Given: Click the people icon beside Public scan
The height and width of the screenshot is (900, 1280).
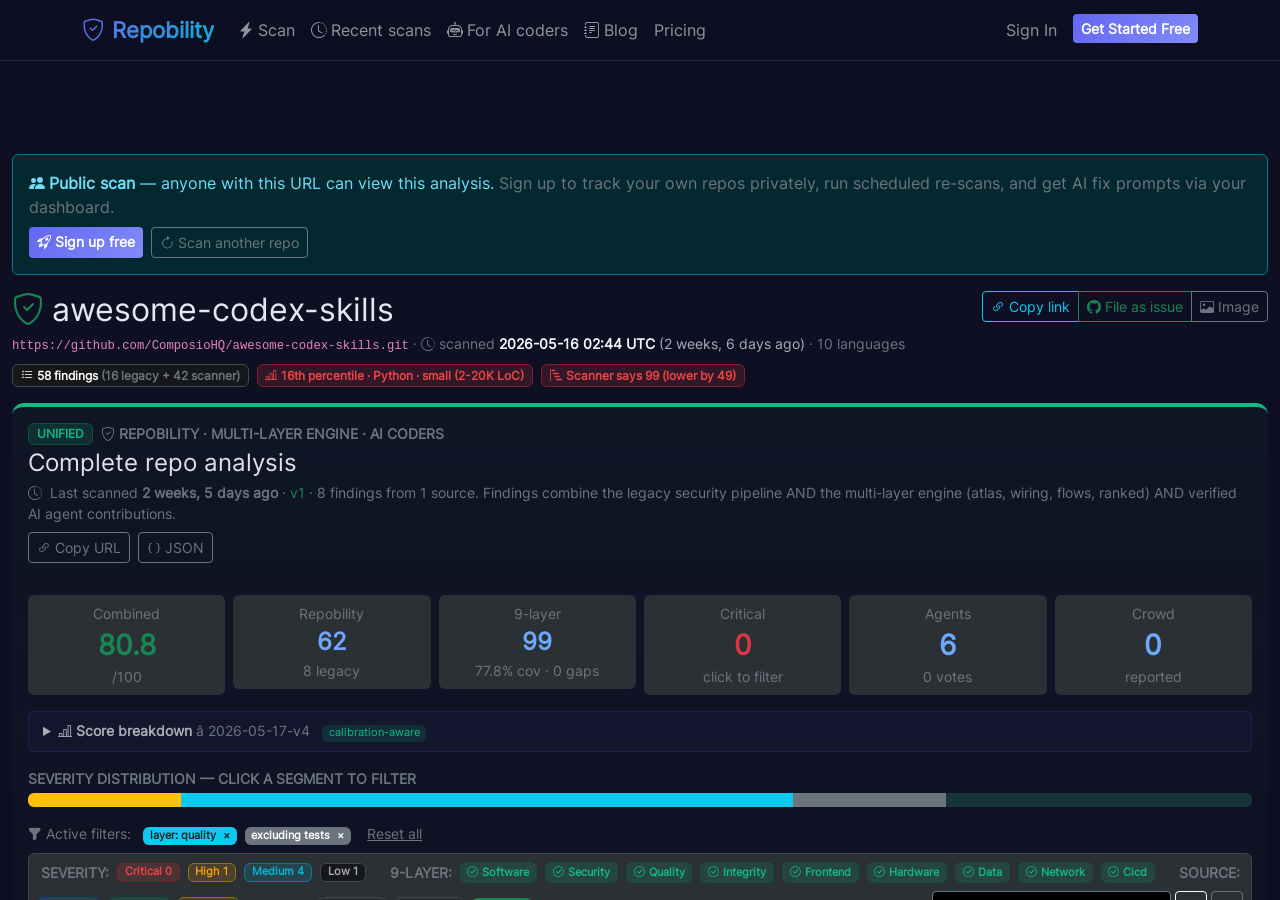Looking at the screenshot, I should pyautogui.click(x=37, y=183).
